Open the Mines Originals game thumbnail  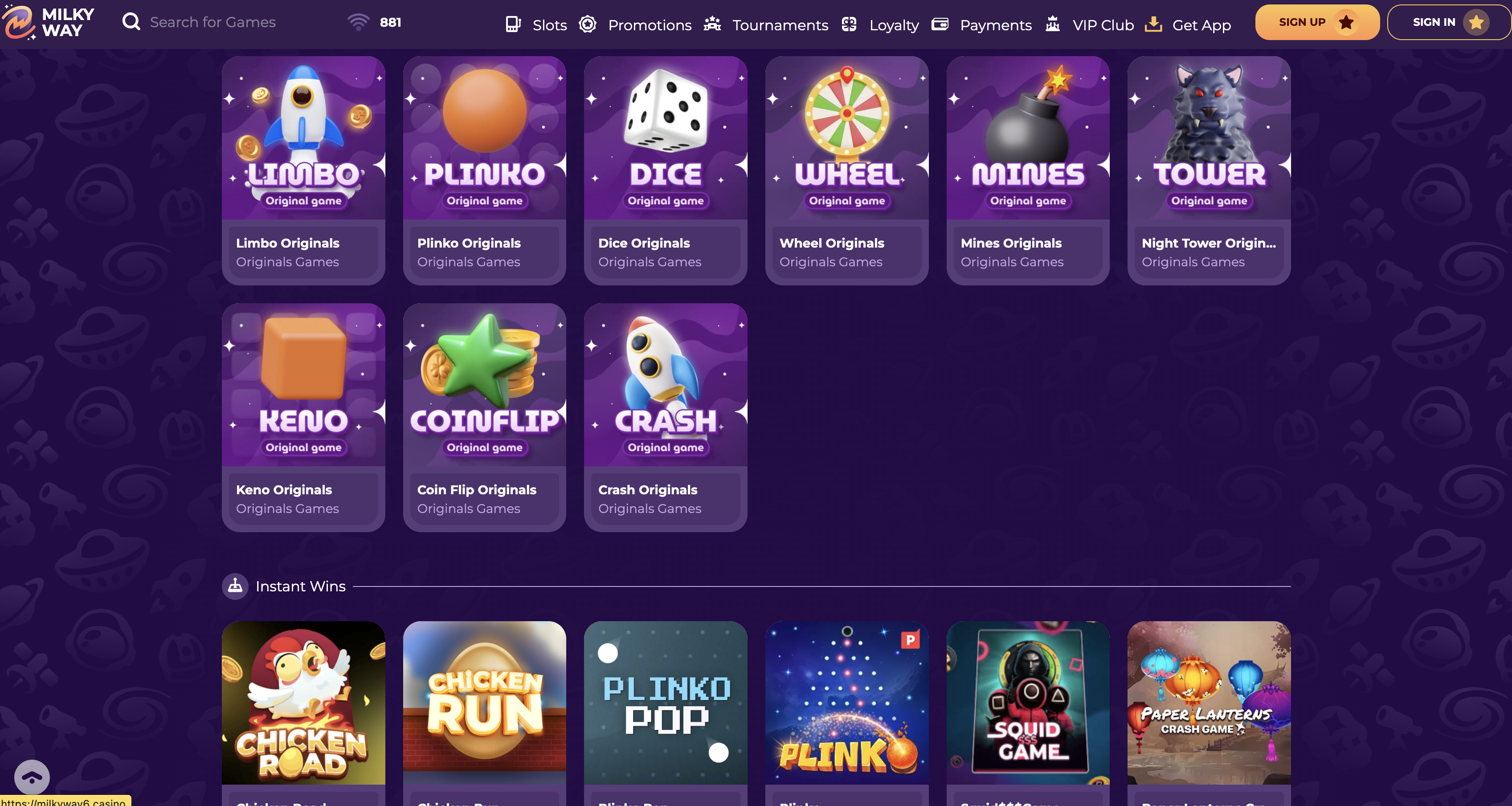click(x=1028, y=138)
